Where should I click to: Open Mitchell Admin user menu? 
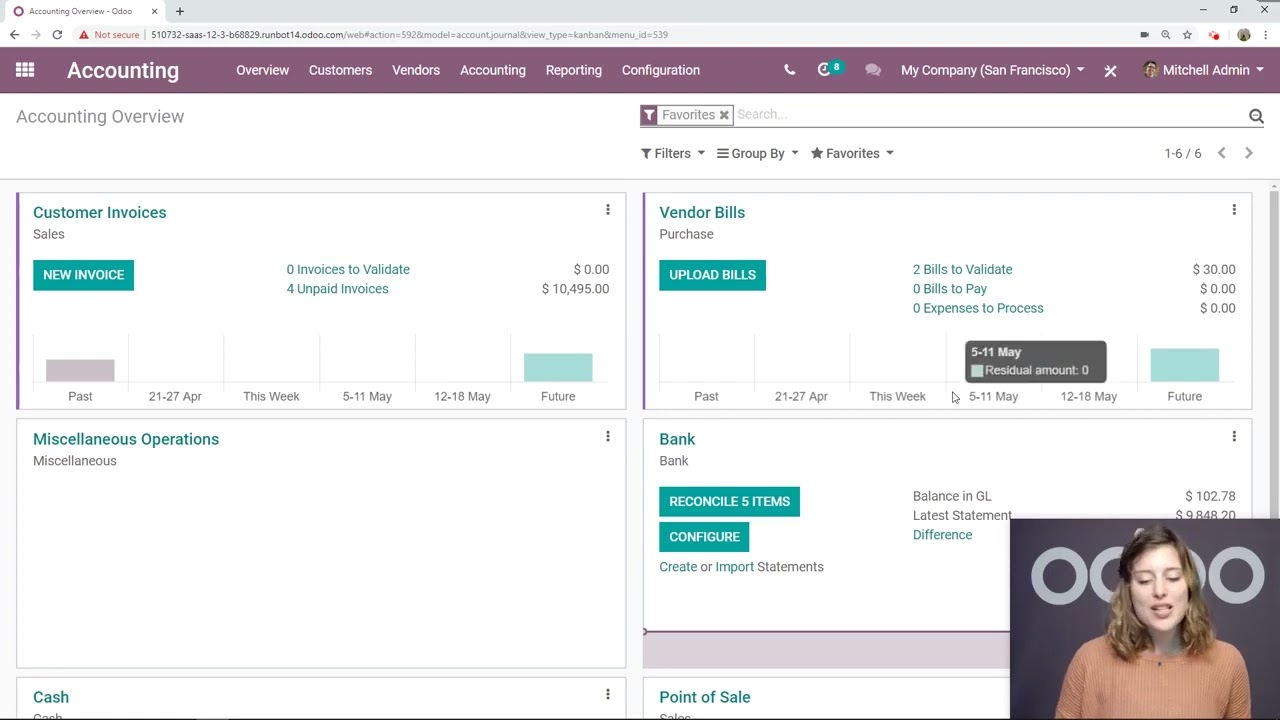[1203, 70]
